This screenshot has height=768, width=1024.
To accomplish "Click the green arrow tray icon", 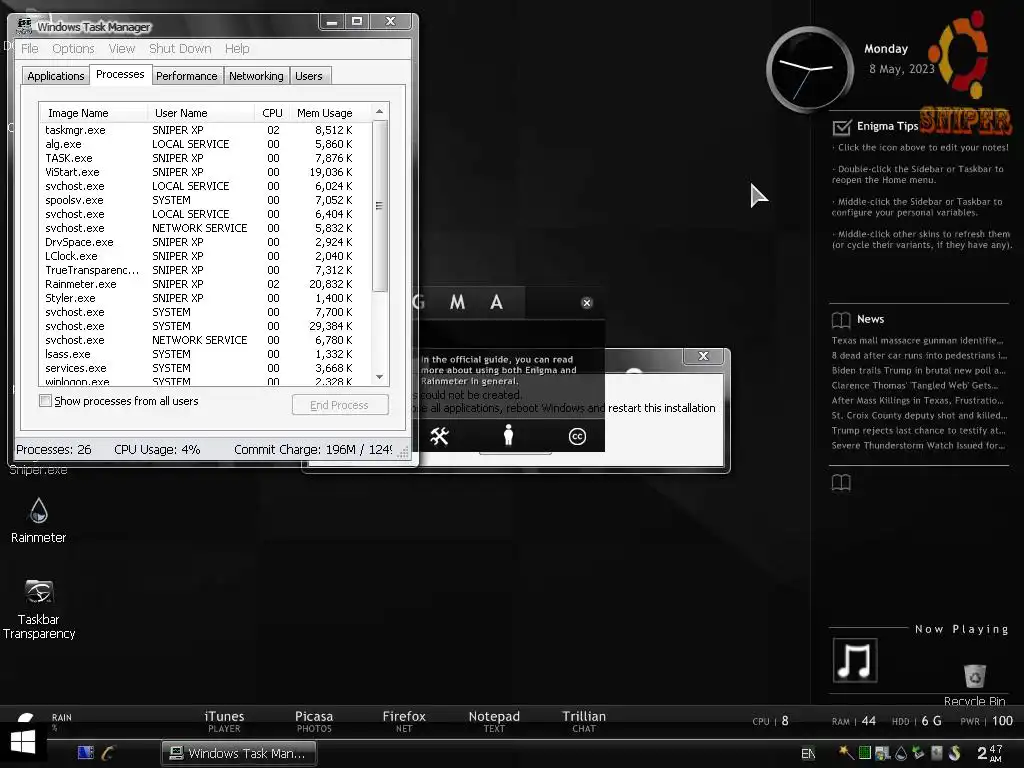I will [x=918, y=752].
